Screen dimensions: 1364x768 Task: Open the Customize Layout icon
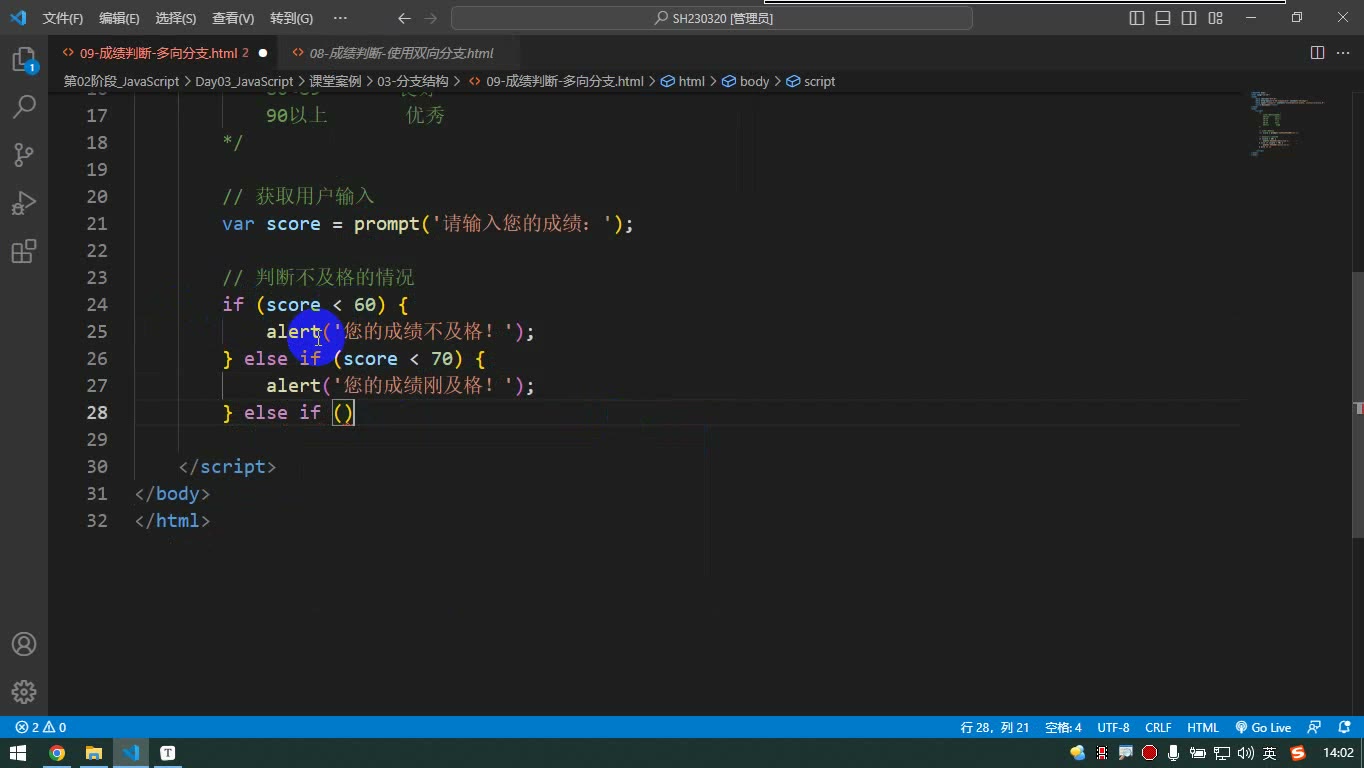click(x=1215, y=18)
